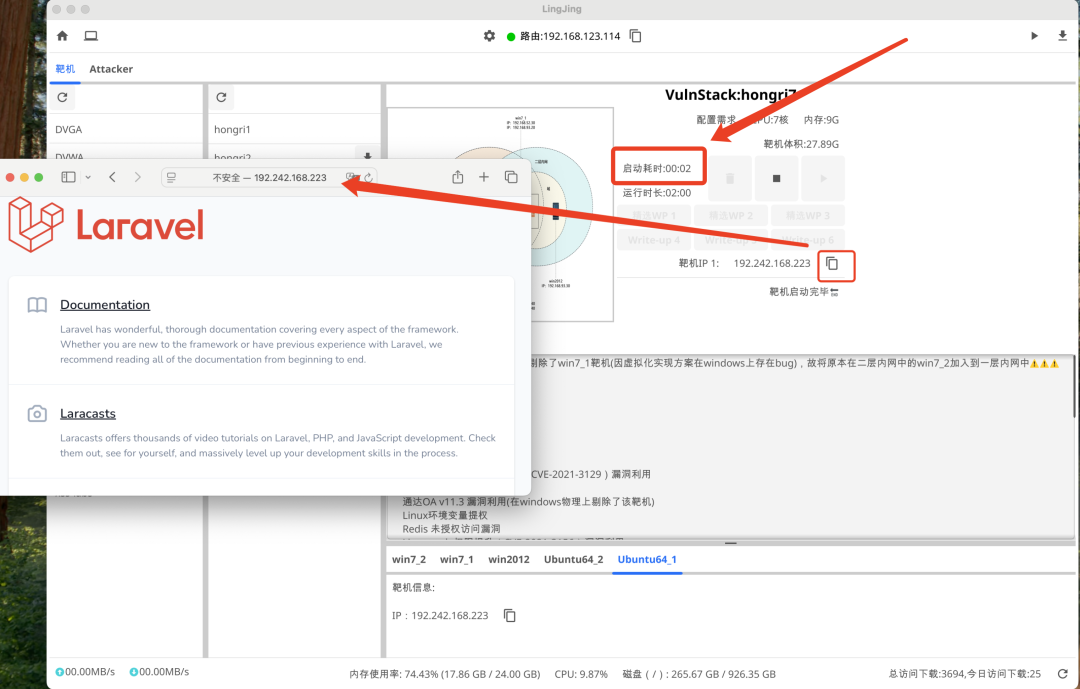Viewport: 1080px width, 689px height.
Task: Toggle Safari sidebar icon
Action: click(x=68, y=177)
